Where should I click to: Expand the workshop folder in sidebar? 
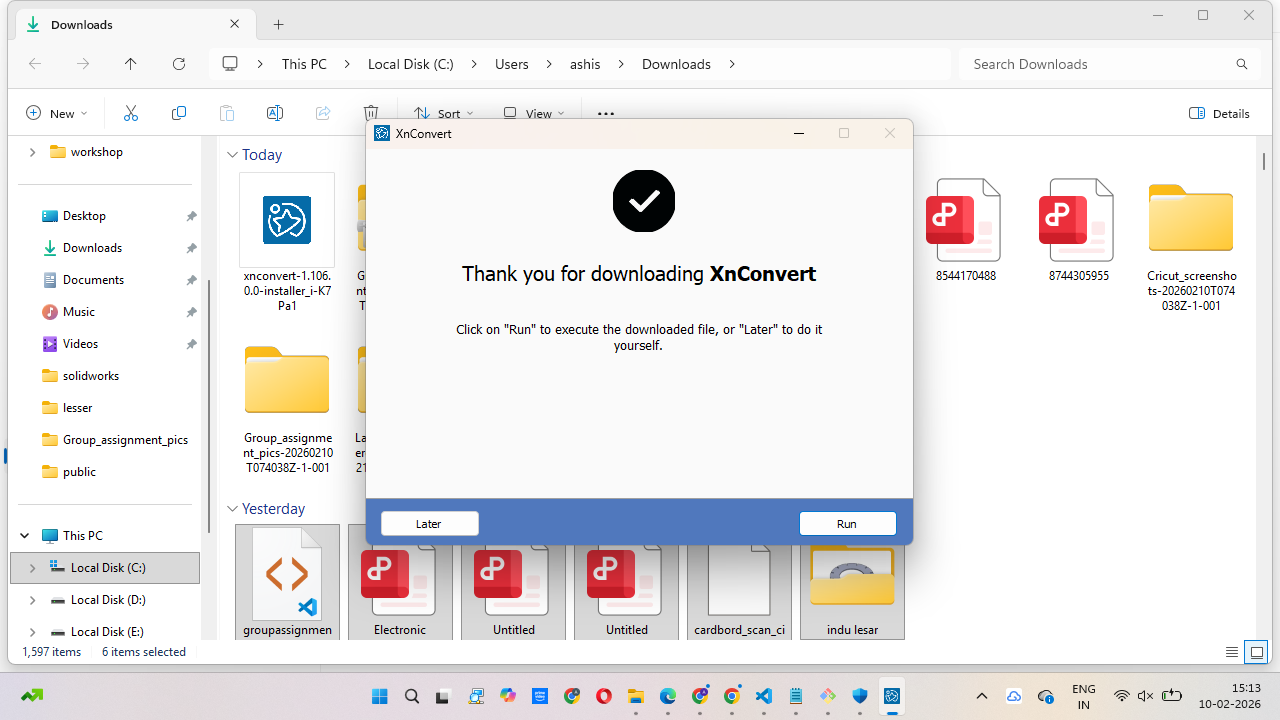[x=32, y=152]
